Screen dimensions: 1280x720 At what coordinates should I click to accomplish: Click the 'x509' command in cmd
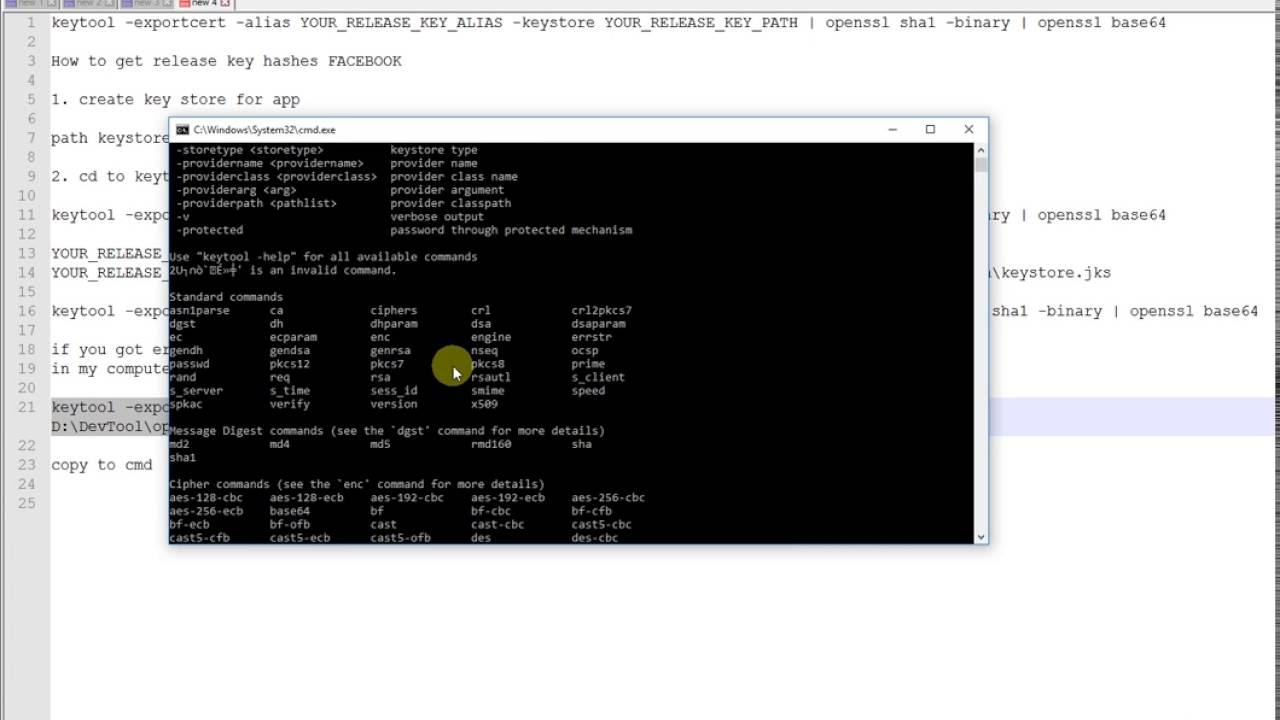(x=484, y=404)
